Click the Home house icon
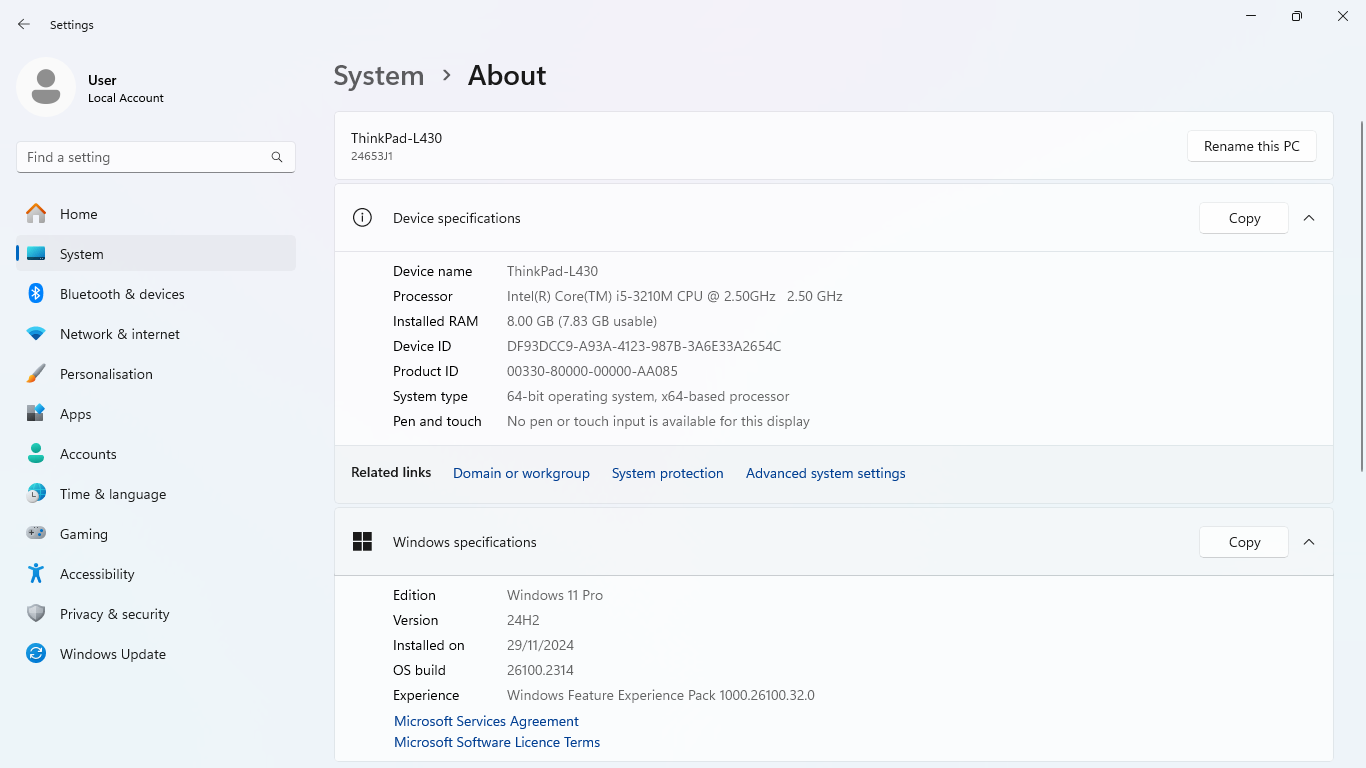Image resolution: width=1366 pixels, height=768 pixels. pyautogui.click(x=36, y=214)
